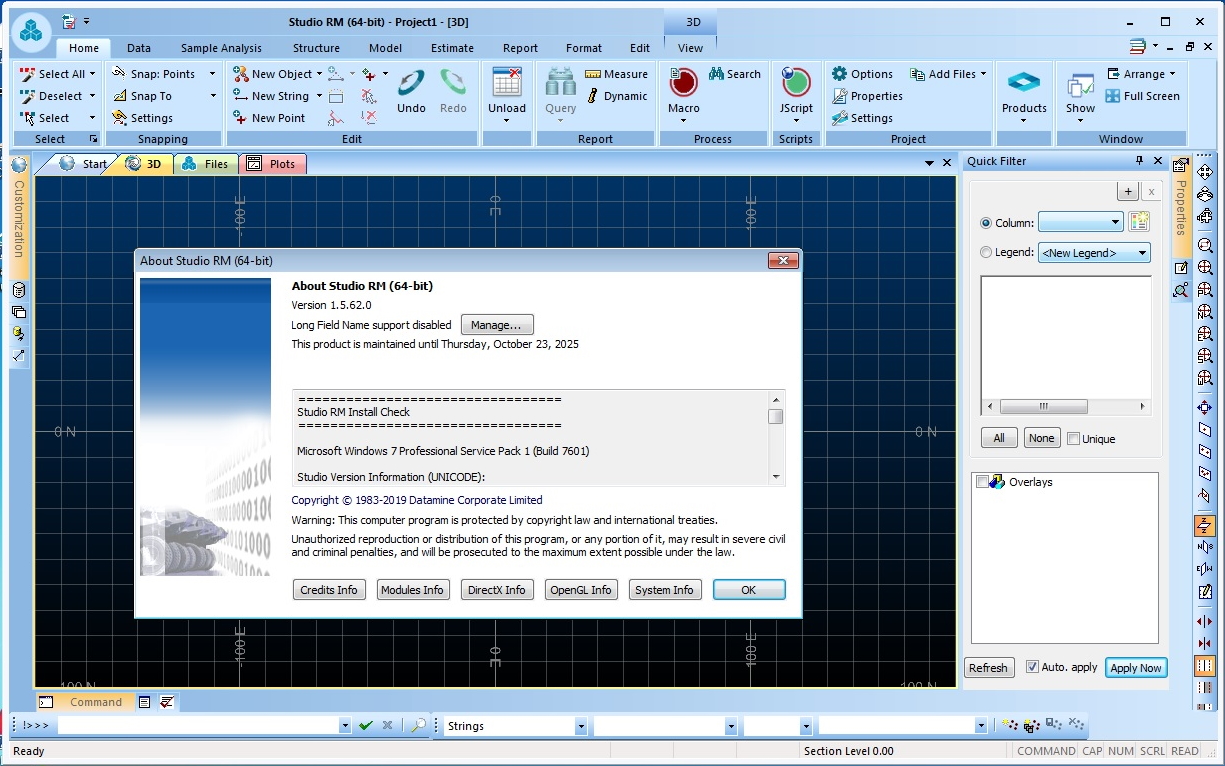The width and height of the screenshot is (1225, 766).
Task: Expand the Select group dialog launcher
Action: (x=95, y=139)
